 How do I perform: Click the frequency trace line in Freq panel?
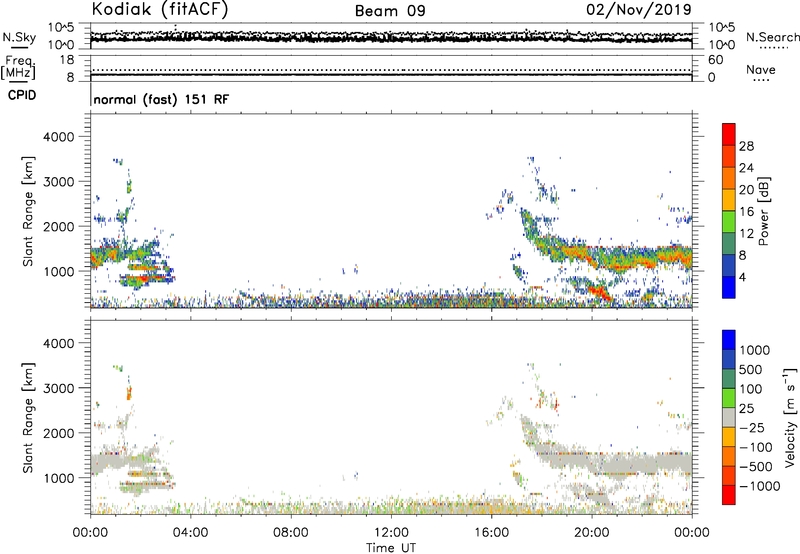[391, 75]
